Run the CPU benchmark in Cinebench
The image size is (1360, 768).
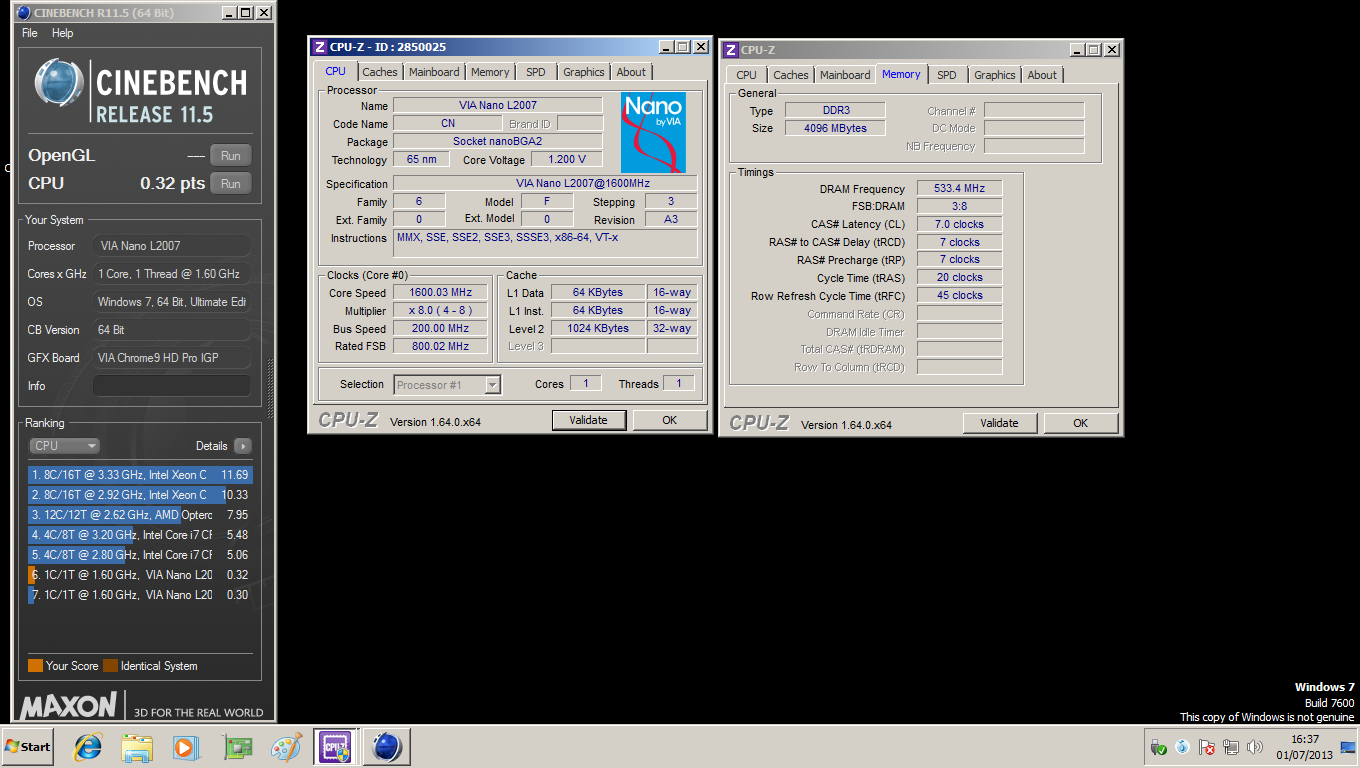coord(231,184)
